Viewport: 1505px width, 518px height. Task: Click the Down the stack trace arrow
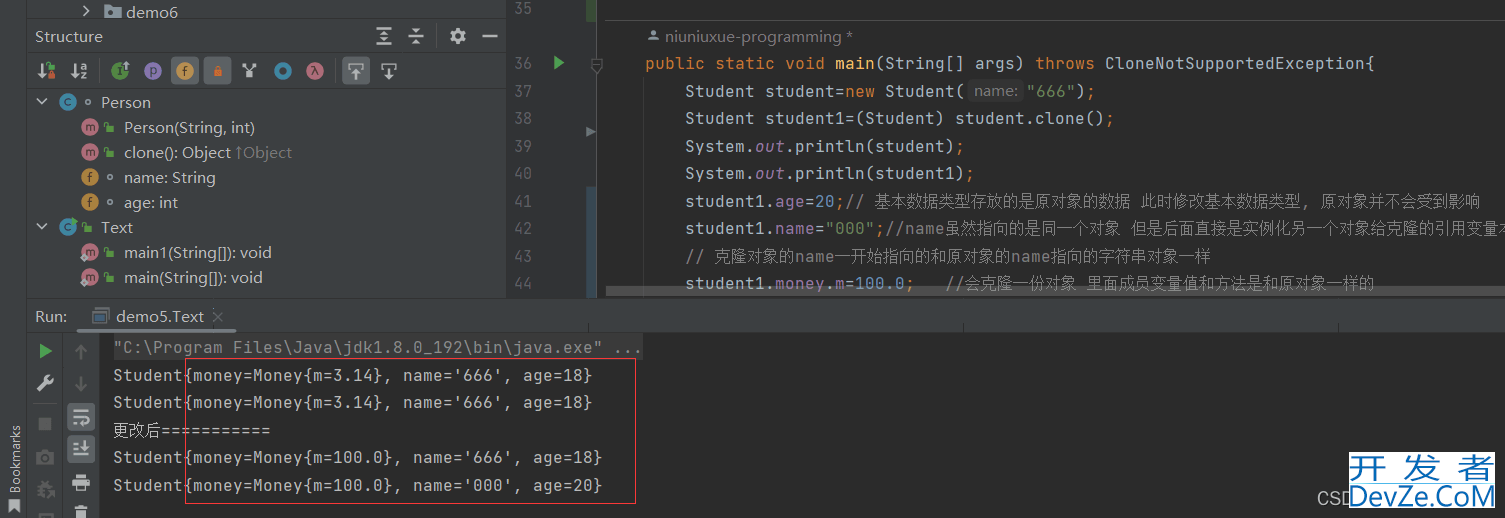coord(81,383)
